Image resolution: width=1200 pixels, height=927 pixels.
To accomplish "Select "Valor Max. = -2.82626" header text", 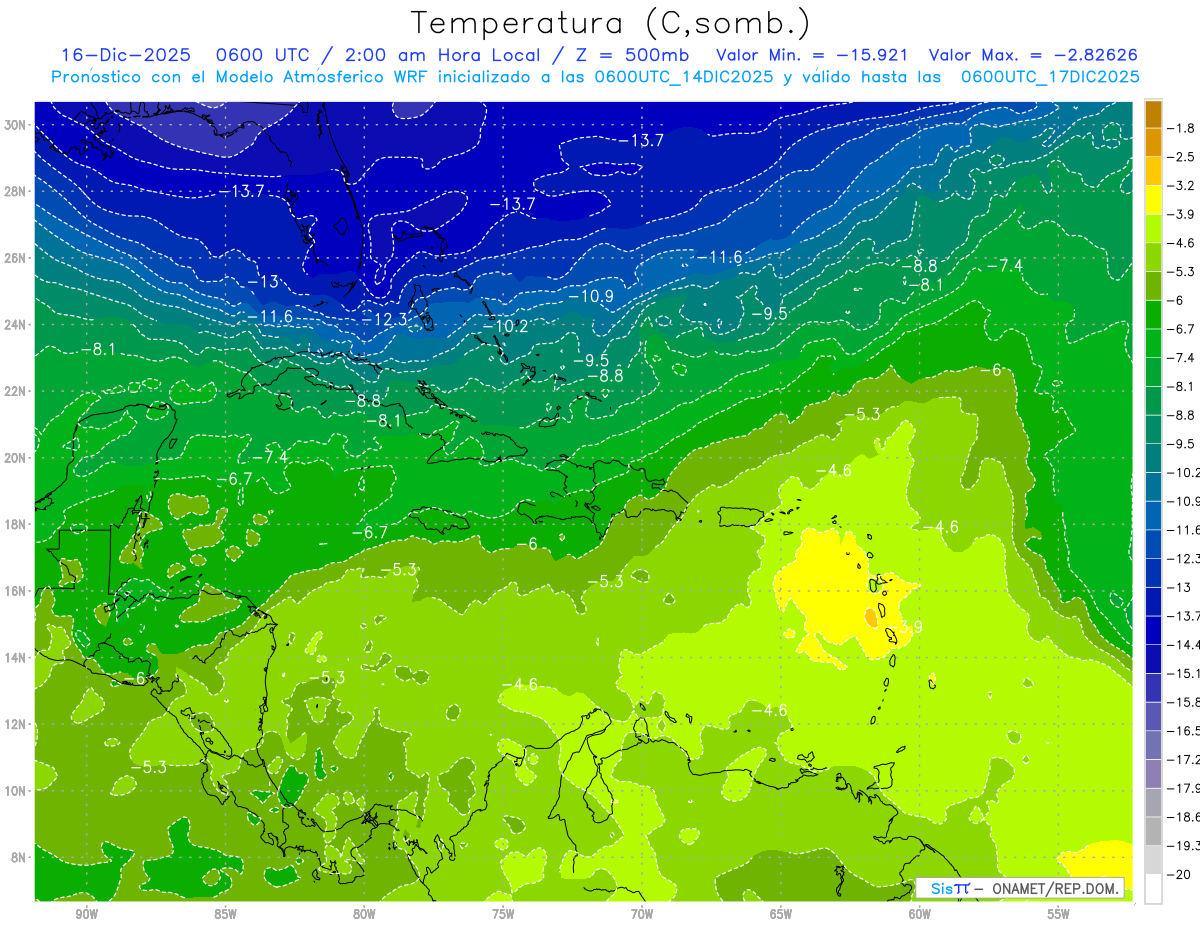I will [x=1033, y=55].
